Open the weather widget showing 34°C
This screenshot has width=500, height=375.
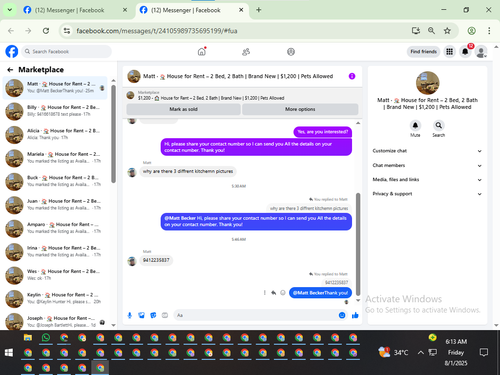coord(393,352)
